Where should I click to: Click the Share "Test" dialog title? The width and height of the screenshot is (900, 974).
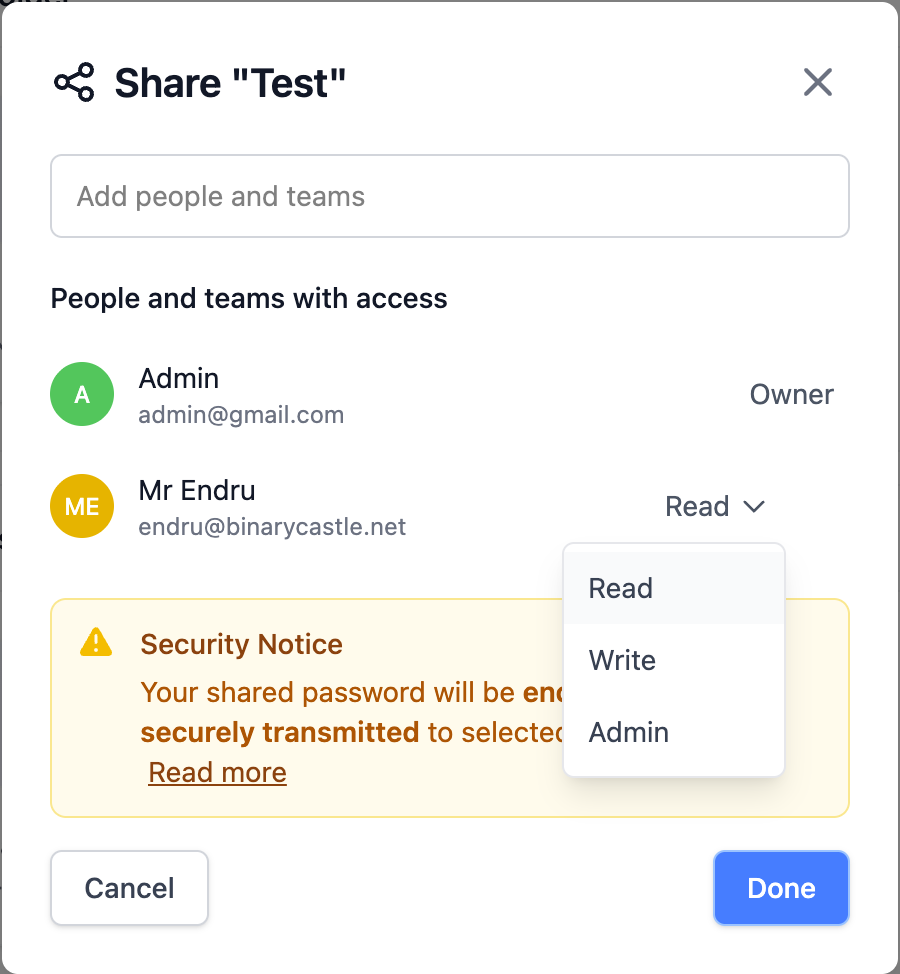pos(230,82)
